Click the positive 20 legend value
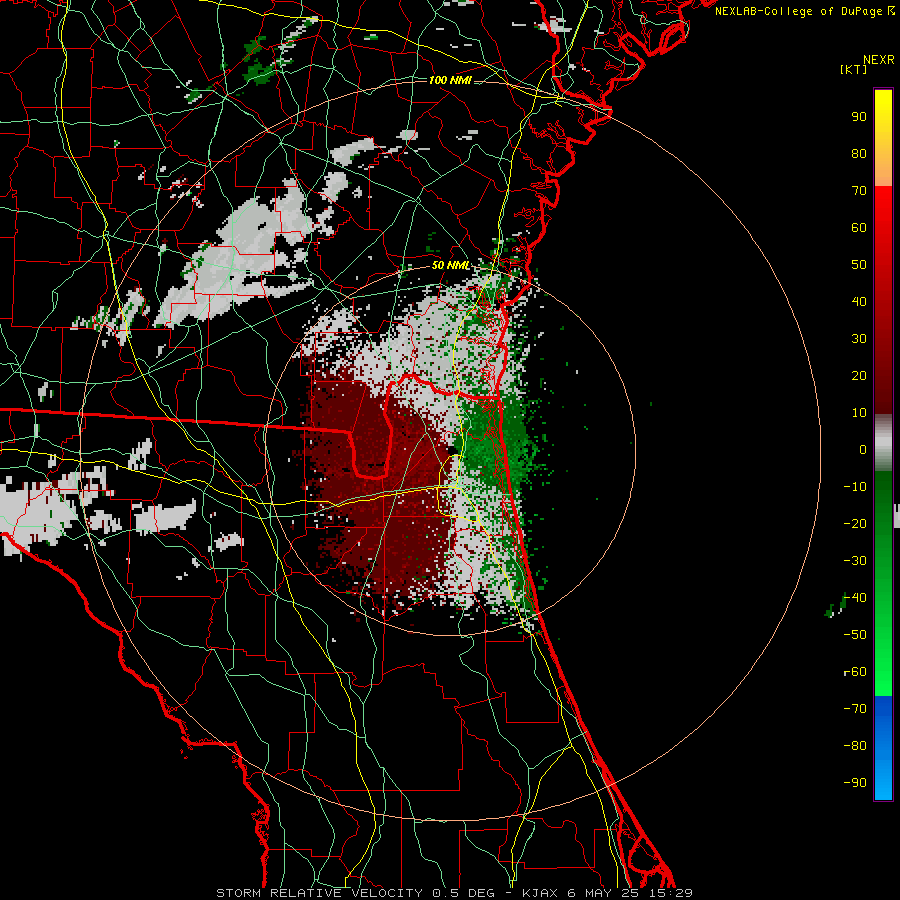 click(859, 376)
